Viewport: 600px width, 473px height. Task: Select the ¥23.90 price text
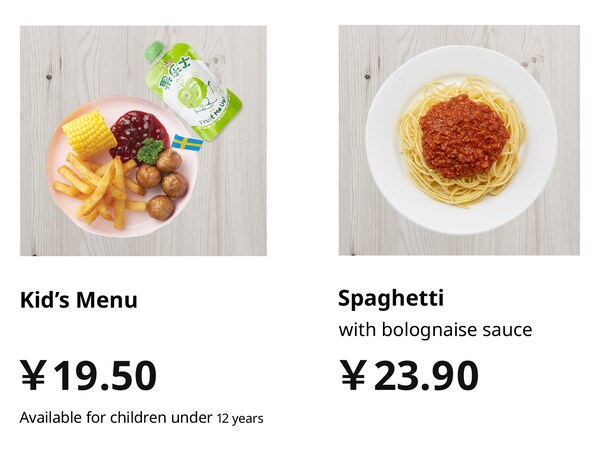click(409, 375)
